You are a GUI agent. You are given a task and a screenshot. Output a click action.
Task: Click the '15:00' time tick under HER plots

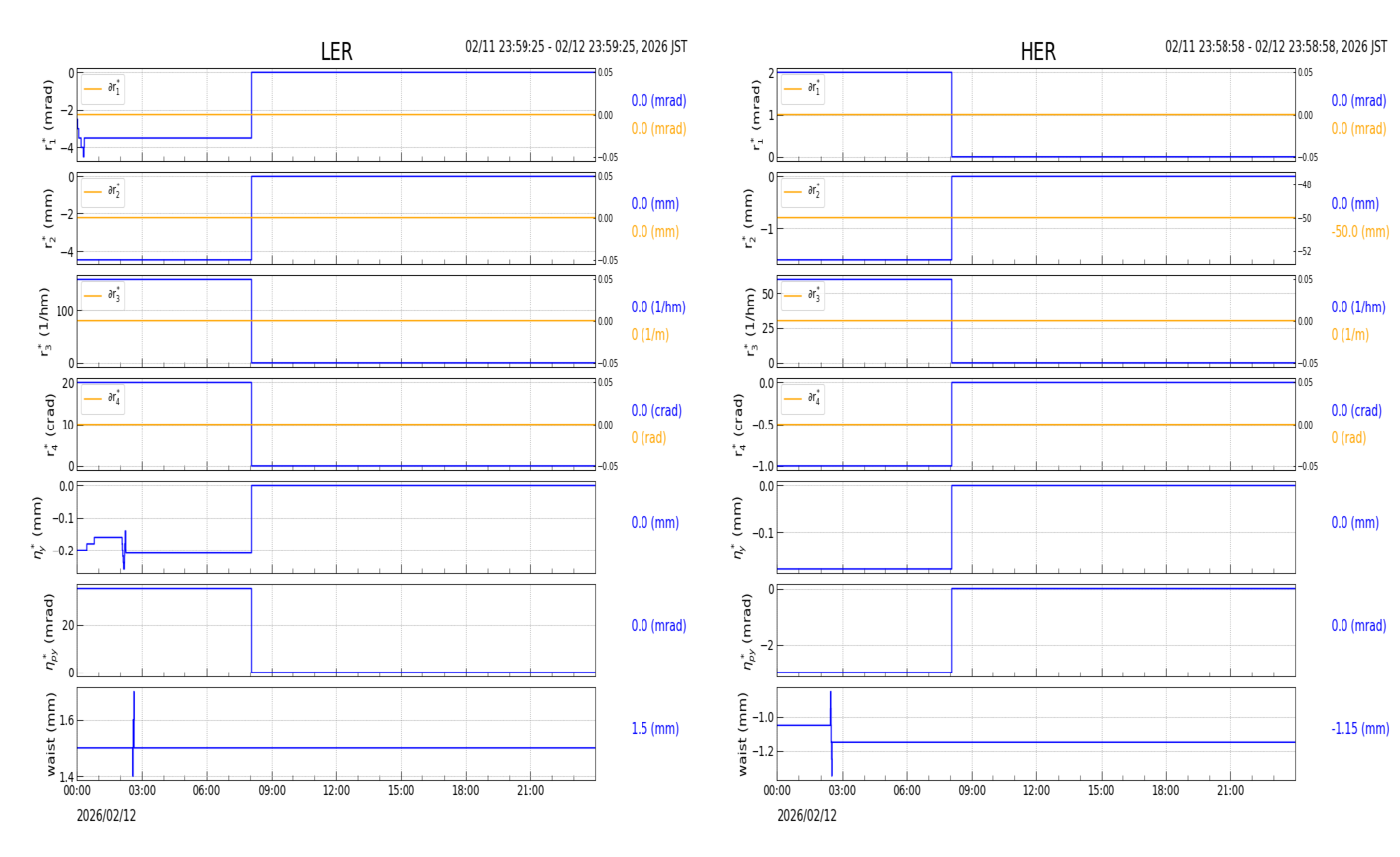(1102, 791)
